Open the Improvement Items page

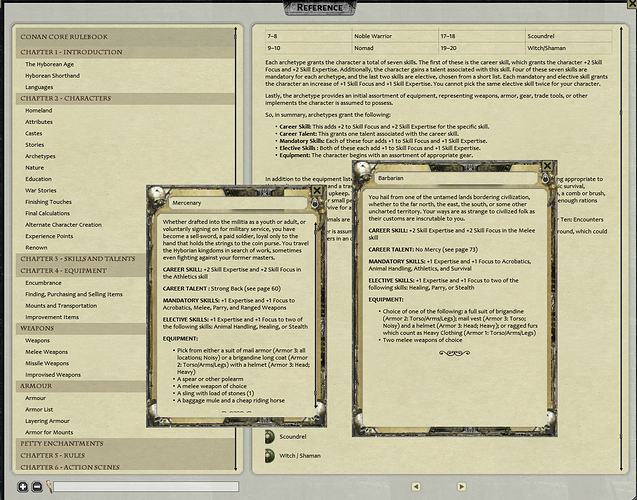tap(52, 317)
